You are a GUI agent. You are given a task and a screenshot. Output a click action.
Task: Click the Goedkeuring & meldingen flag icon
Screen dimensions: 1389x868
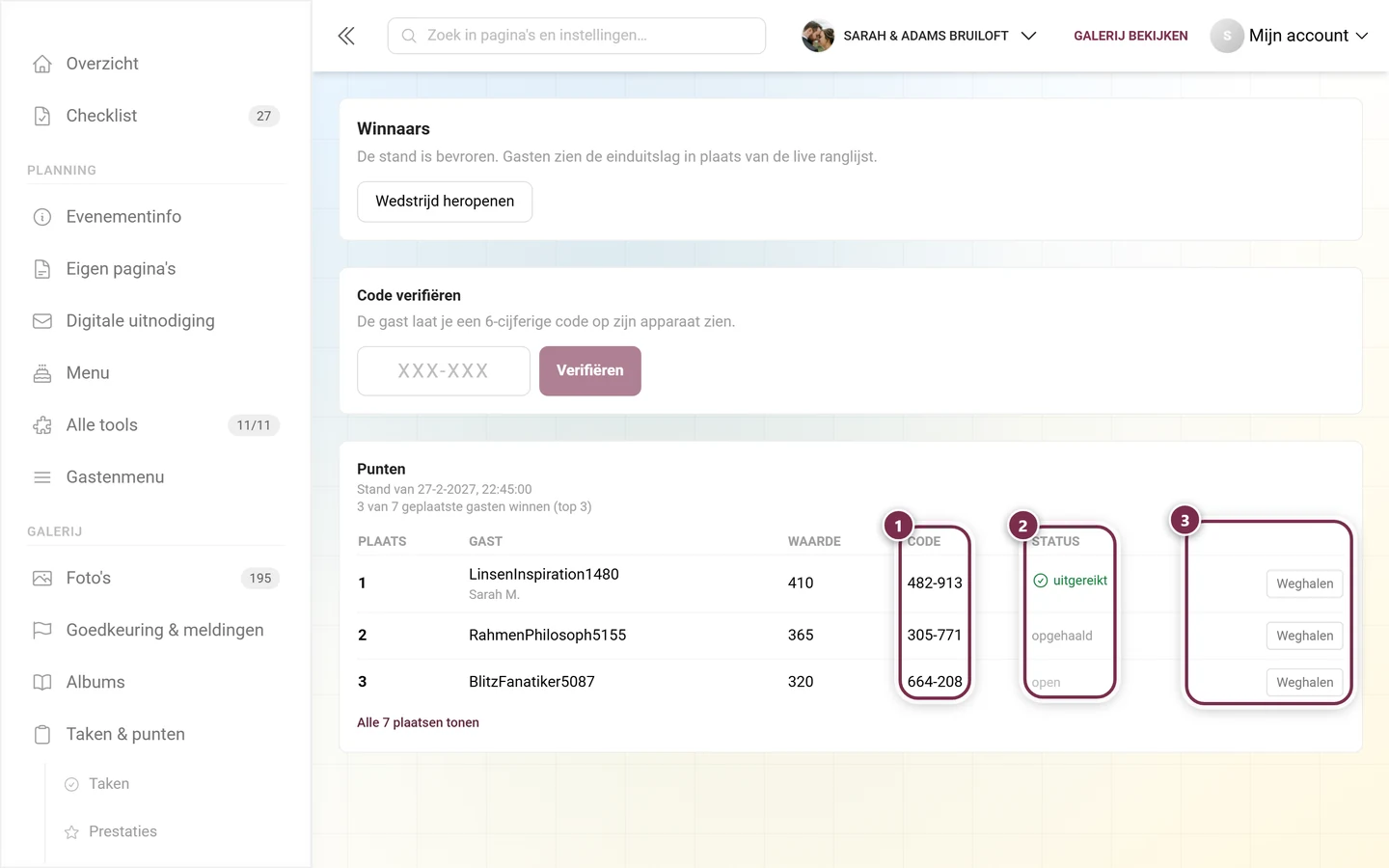click(x=42, y=631)
